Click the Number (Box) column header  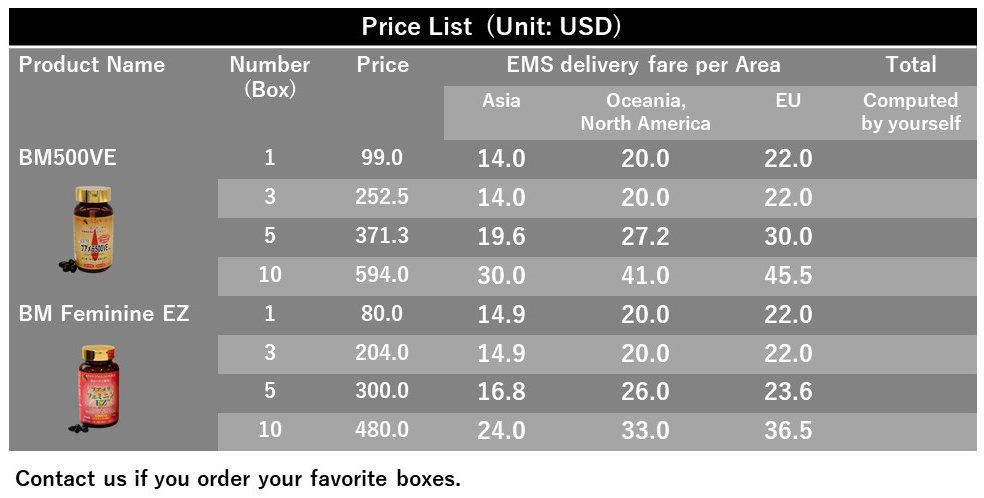tap(270, 77)
